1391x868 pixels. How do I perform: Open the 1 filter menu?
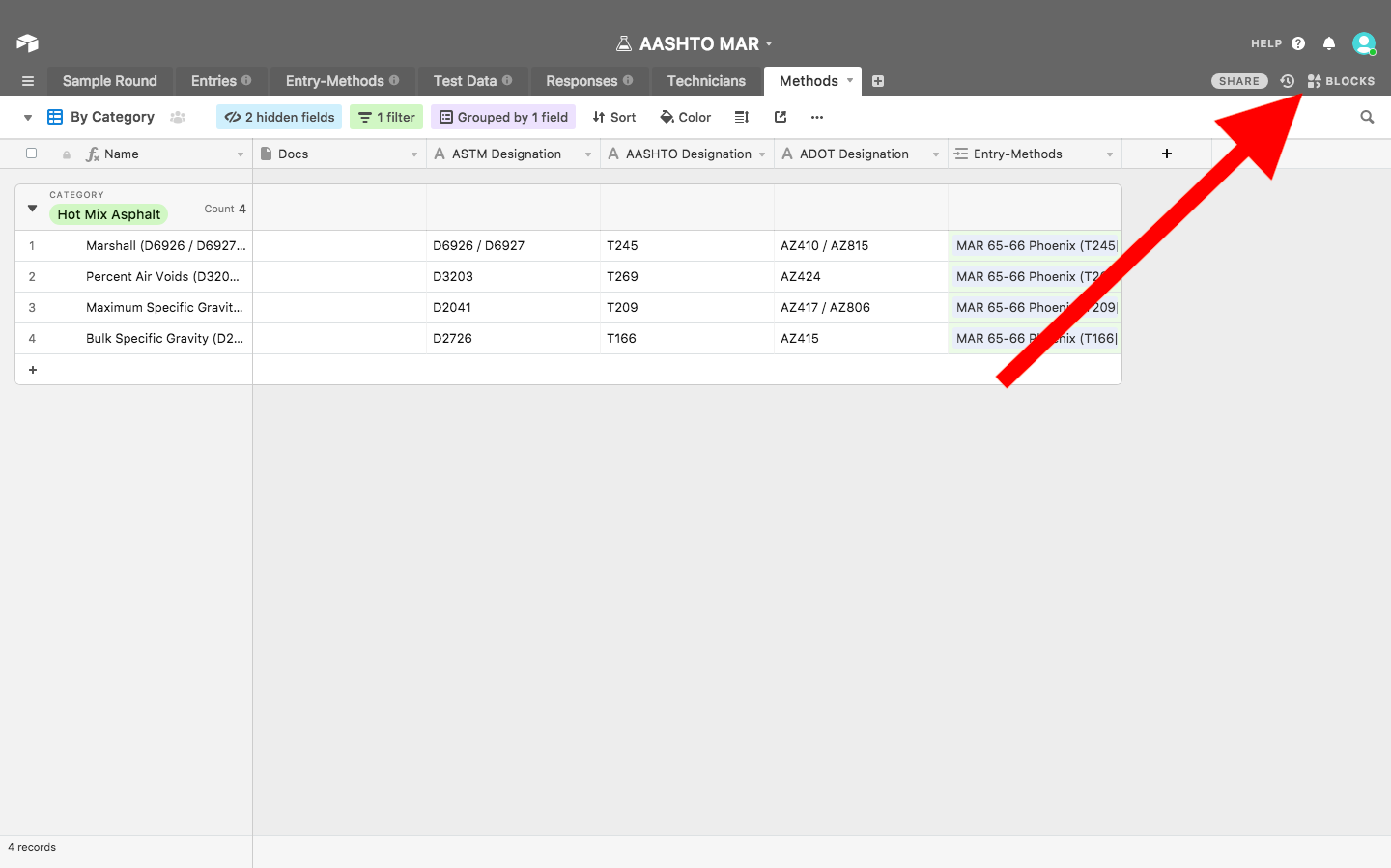coord(386,117)
